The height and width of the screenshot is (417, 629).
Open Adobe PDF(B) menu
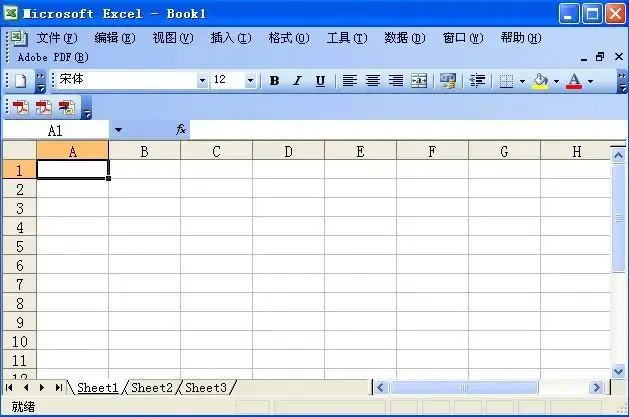coord(53,58)
